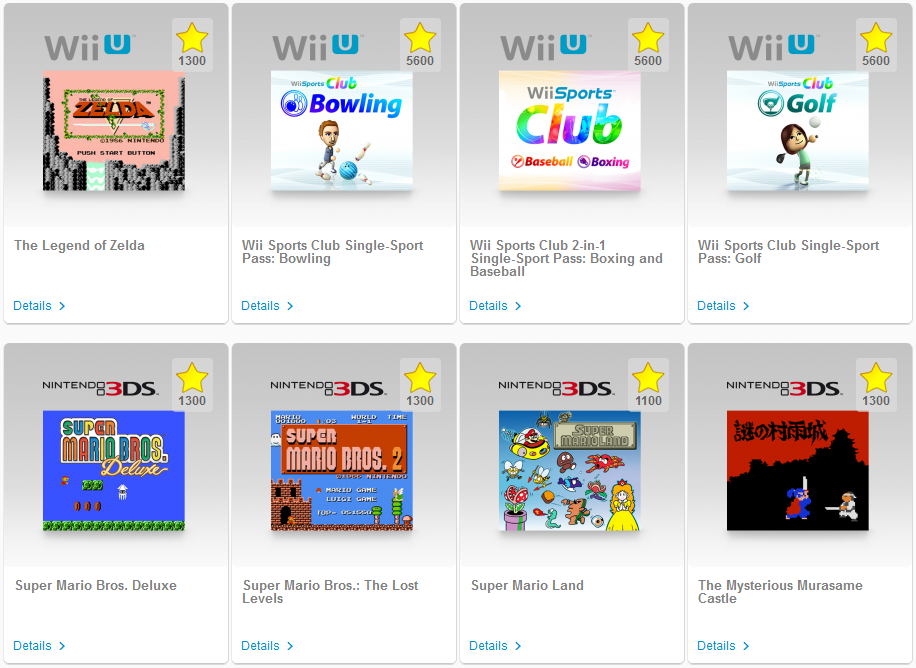Viewport: 916px width, 668px height.
Task: Click the 5600 star icon on Bowling card
Action: 420,39
